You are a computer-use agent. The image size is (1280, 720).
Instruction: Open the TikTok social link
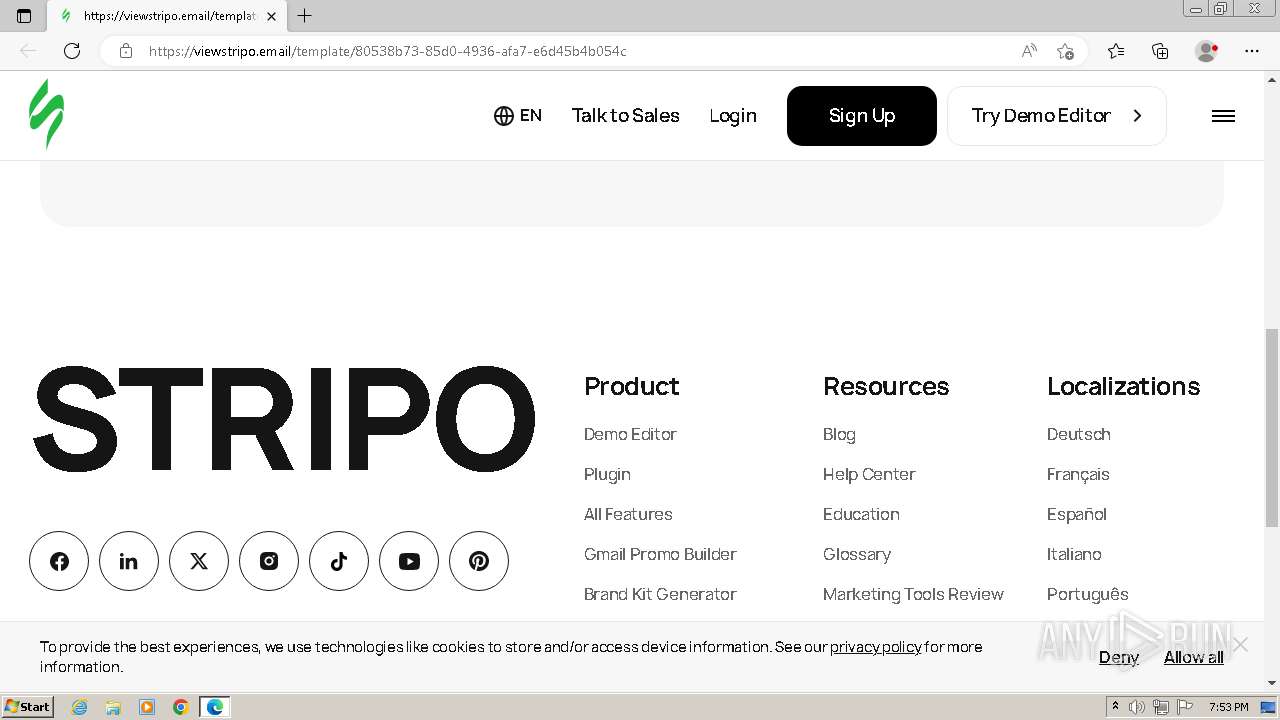[339, 561]
